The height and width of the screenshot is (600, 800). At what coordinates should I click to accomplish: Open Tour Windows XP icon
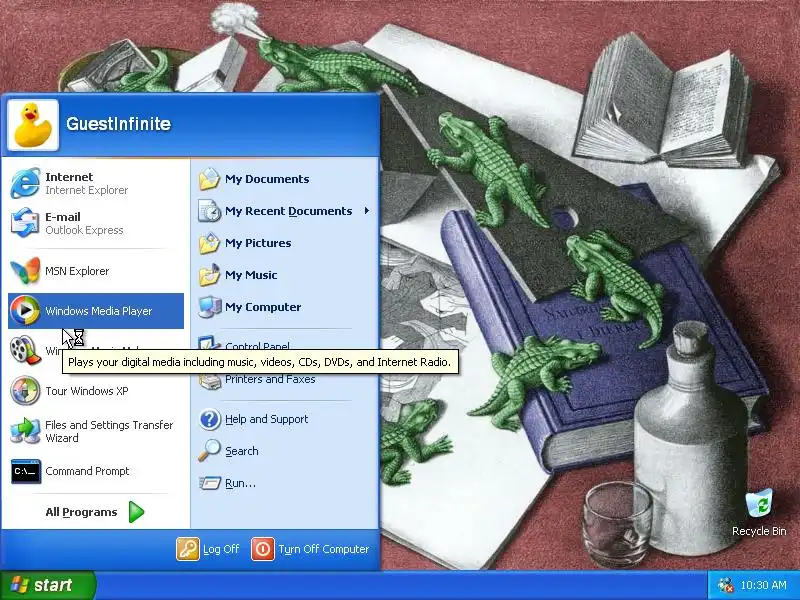[x=25, y=391]
